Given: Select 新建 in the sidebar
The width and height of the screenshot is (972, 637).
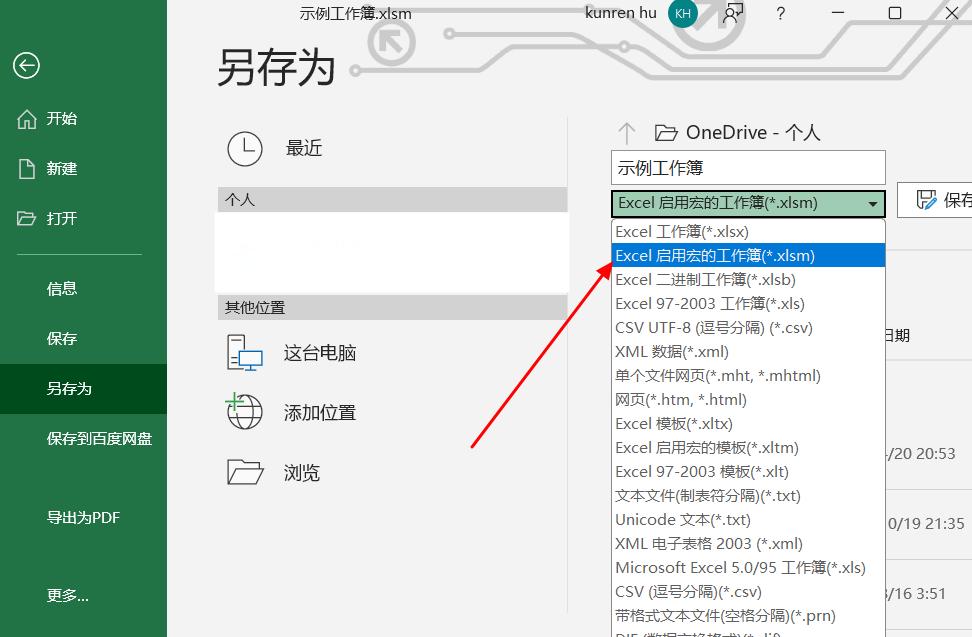Looking at the screenshot, I should (x=83, y=169).
